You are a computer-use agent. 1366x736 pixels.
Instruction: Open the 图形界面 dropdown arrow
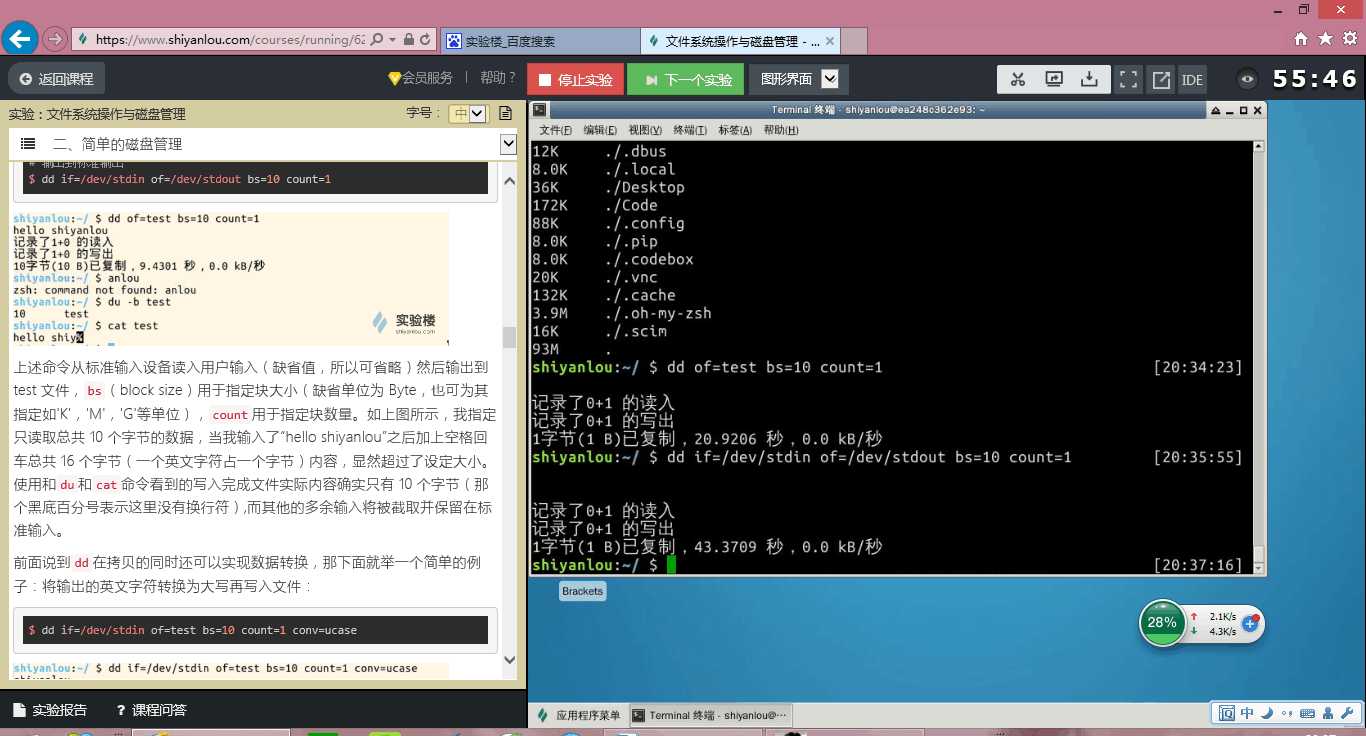[830, 79]
